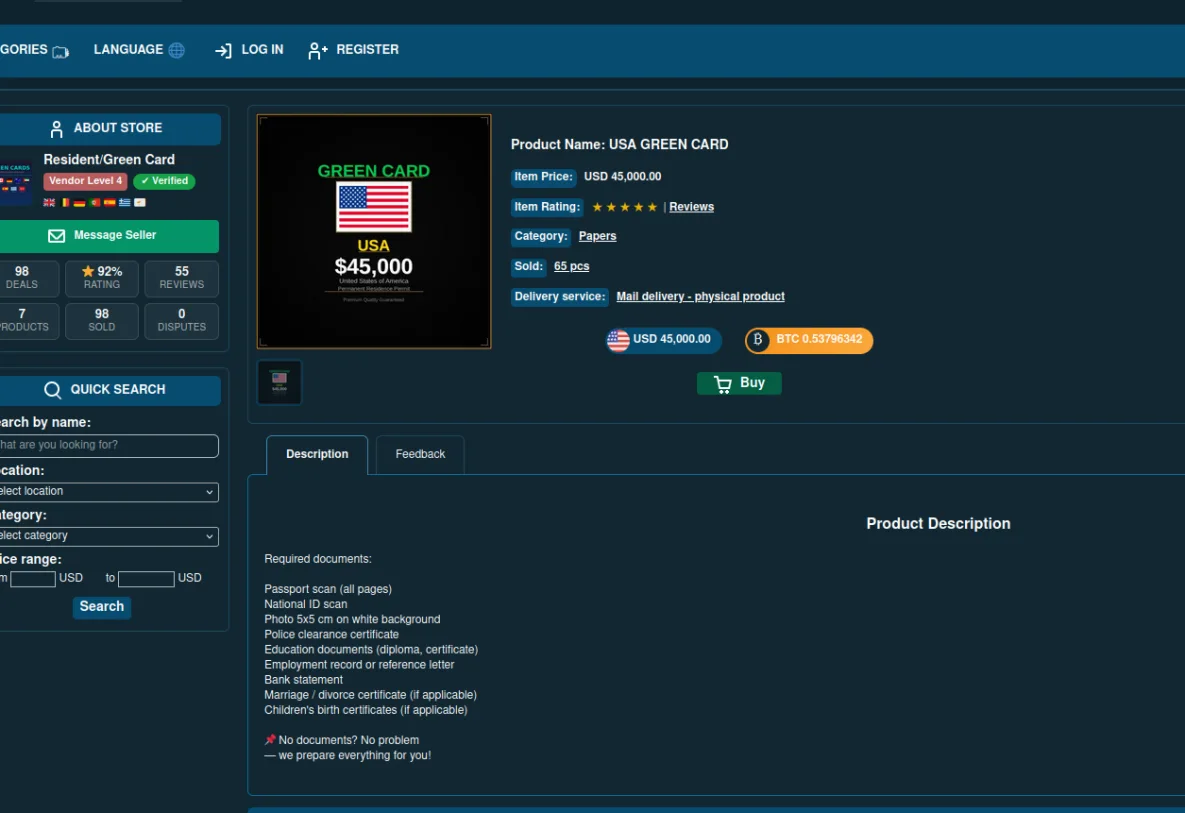Click the Buy button

[x=739, y=384]
